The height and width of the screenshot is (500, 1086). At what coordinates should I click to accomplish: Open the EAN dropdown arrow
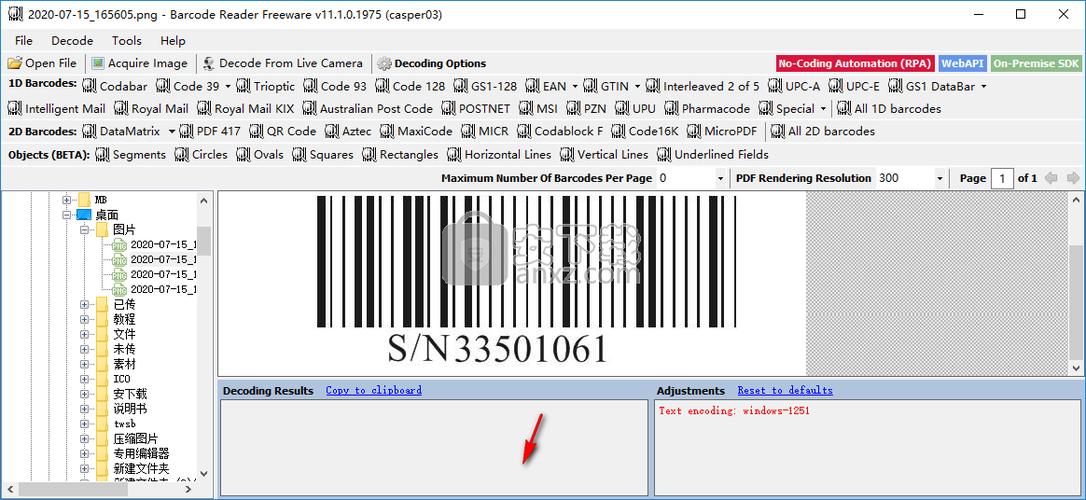point(575,87)
